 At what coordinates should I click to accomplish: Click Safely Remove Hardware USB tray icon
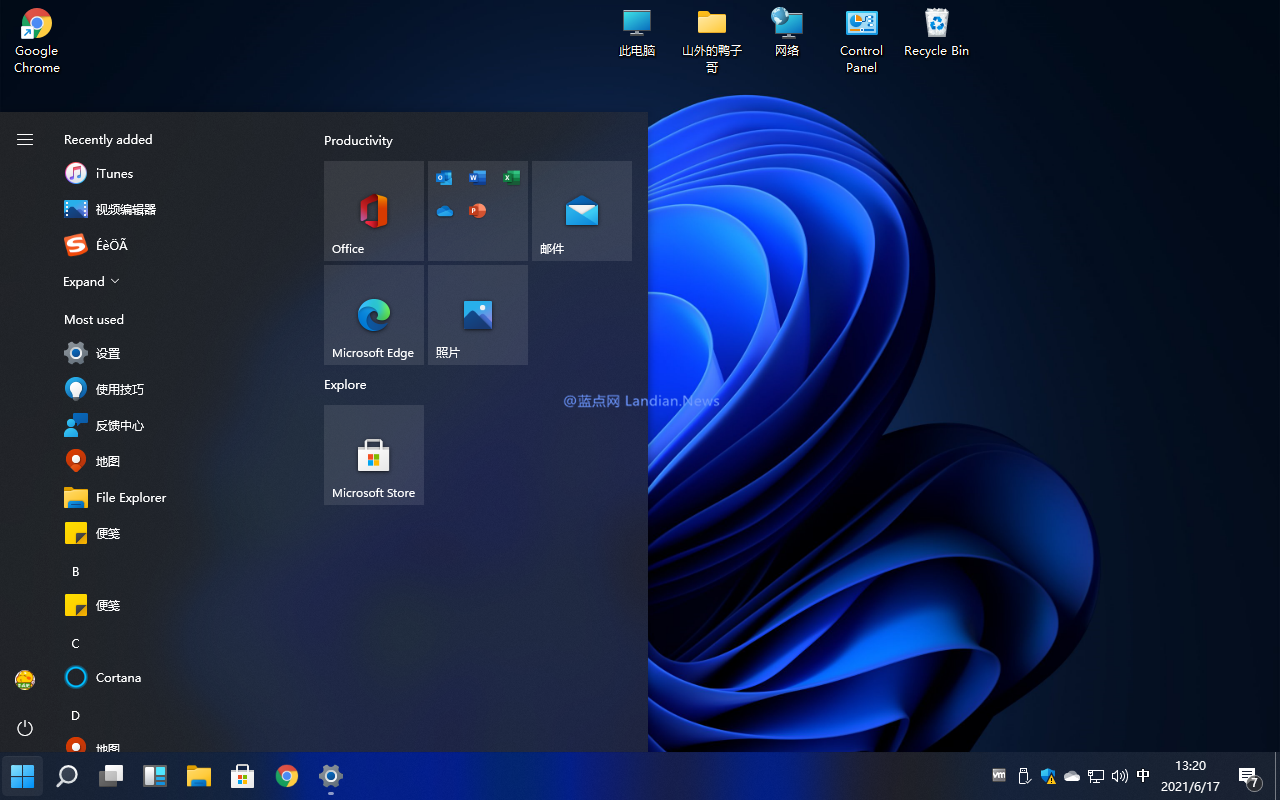1024,775
